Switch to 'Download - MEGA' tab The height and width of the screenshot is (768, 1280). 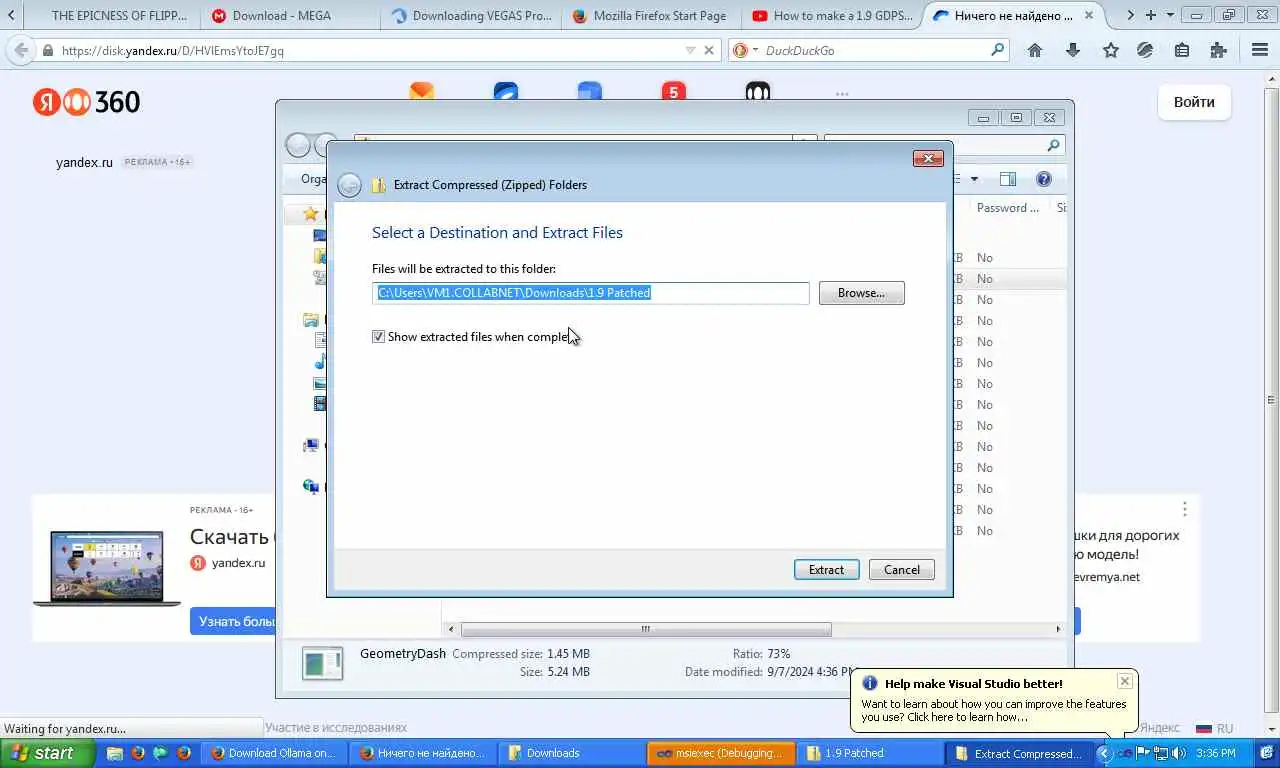281,16
